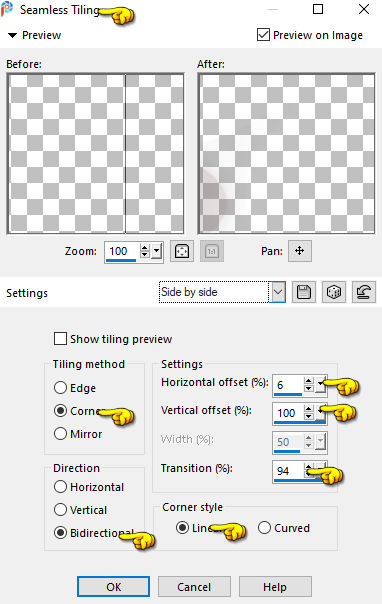382x604 pixels.
Task: Click the PaintShop Pro icon in title bar
Action: (x=7, y=9)
